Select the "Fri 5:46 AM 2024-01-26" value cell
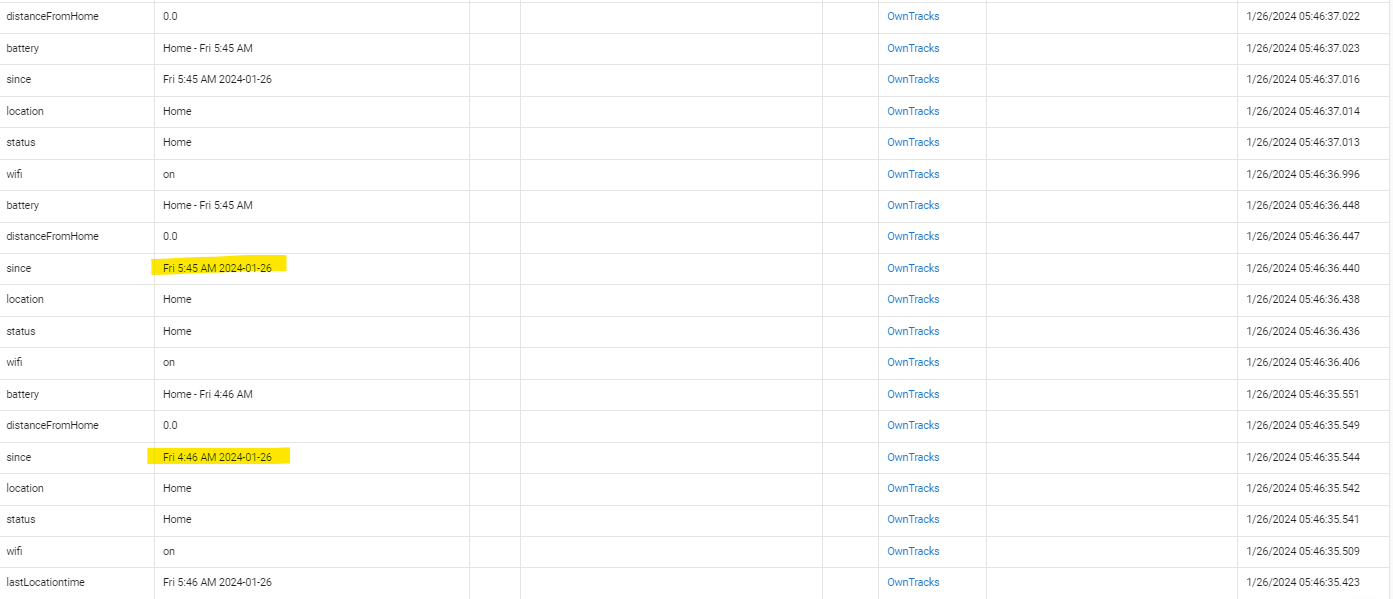 [x=217, y=582]
